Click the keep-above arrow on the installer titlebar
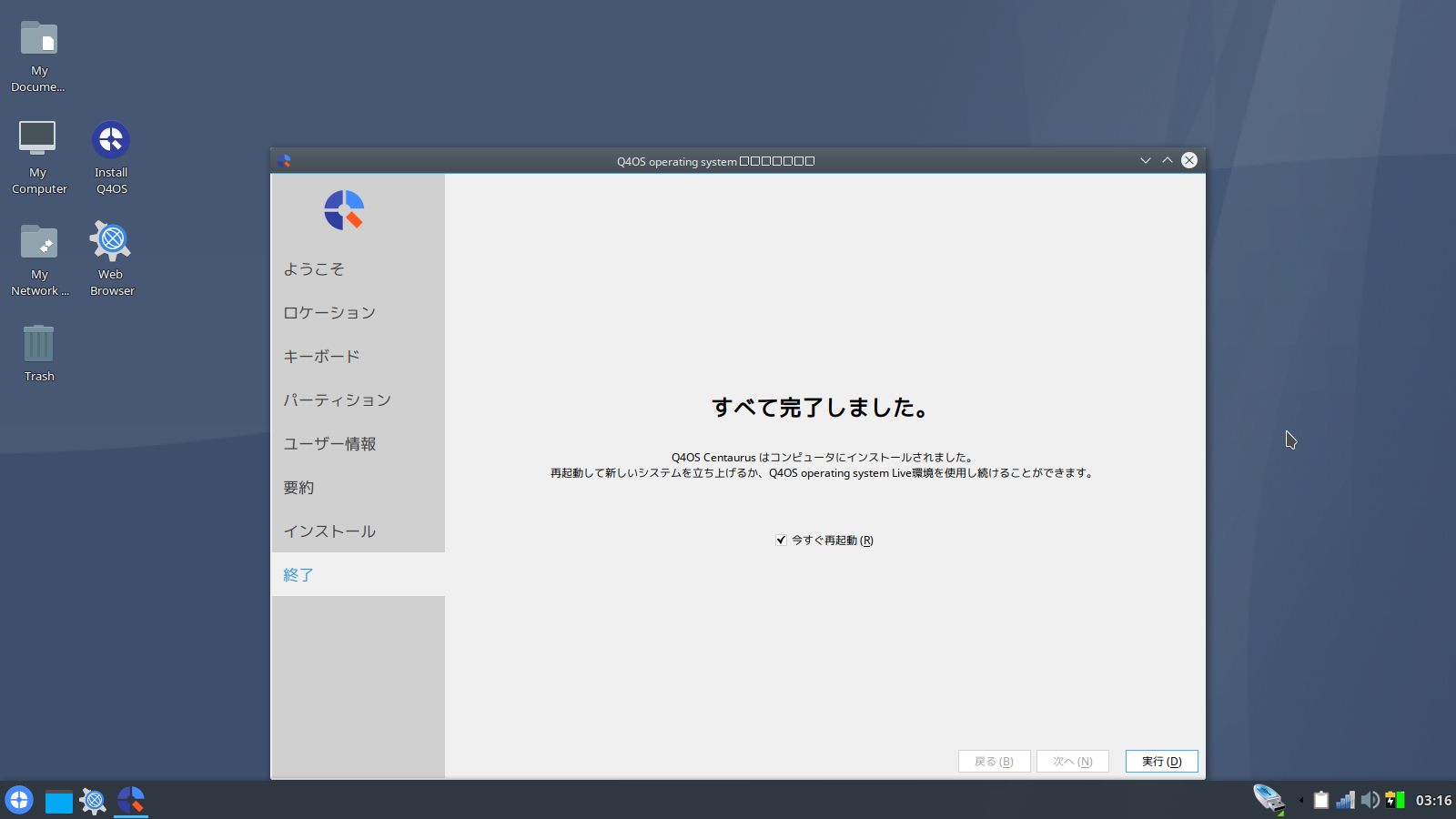Viewport: 1456px width, 819px height. coord(1167,160)
